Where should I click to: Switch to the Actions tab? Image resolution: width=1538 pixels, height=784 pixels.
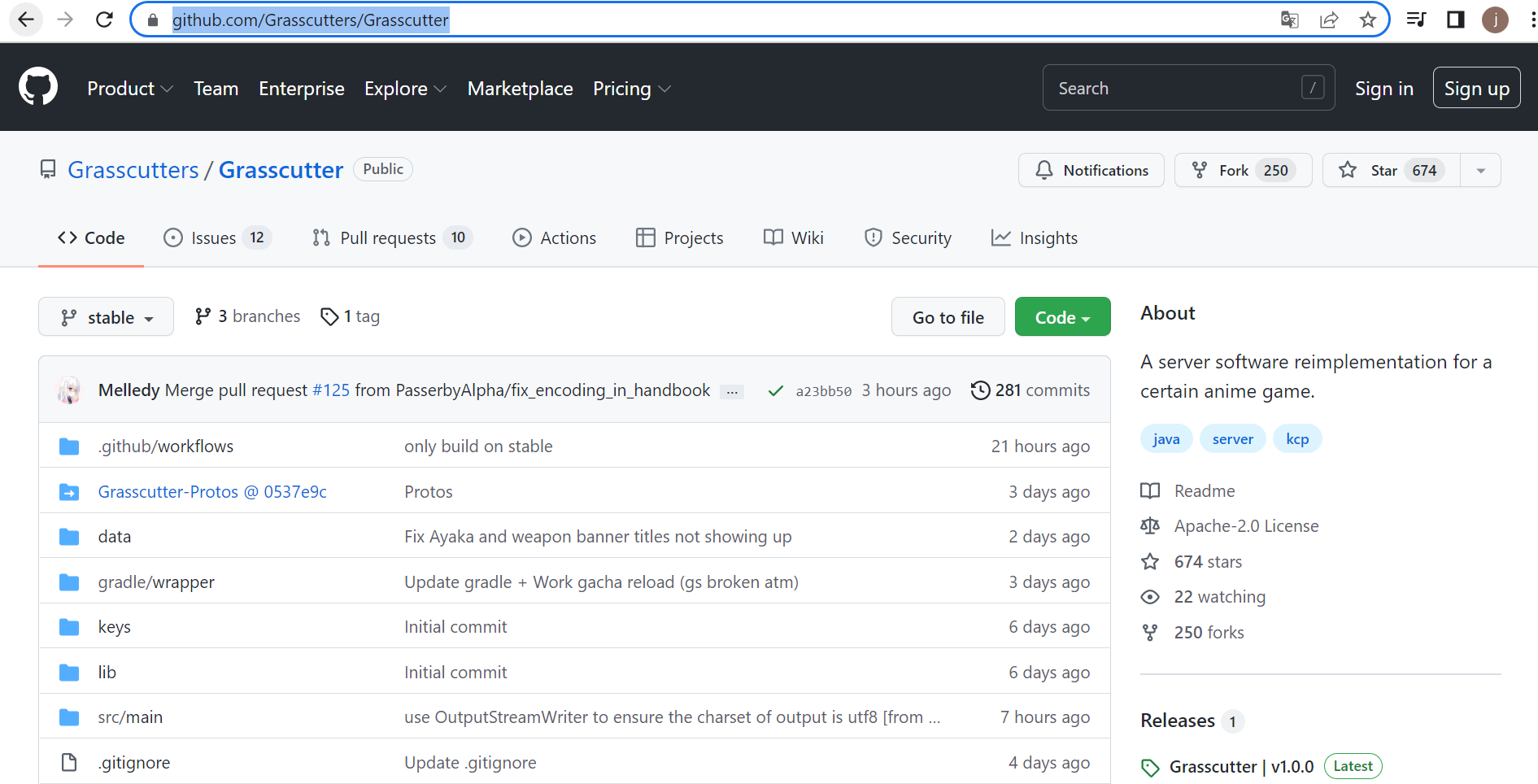[x=554, y=237]
